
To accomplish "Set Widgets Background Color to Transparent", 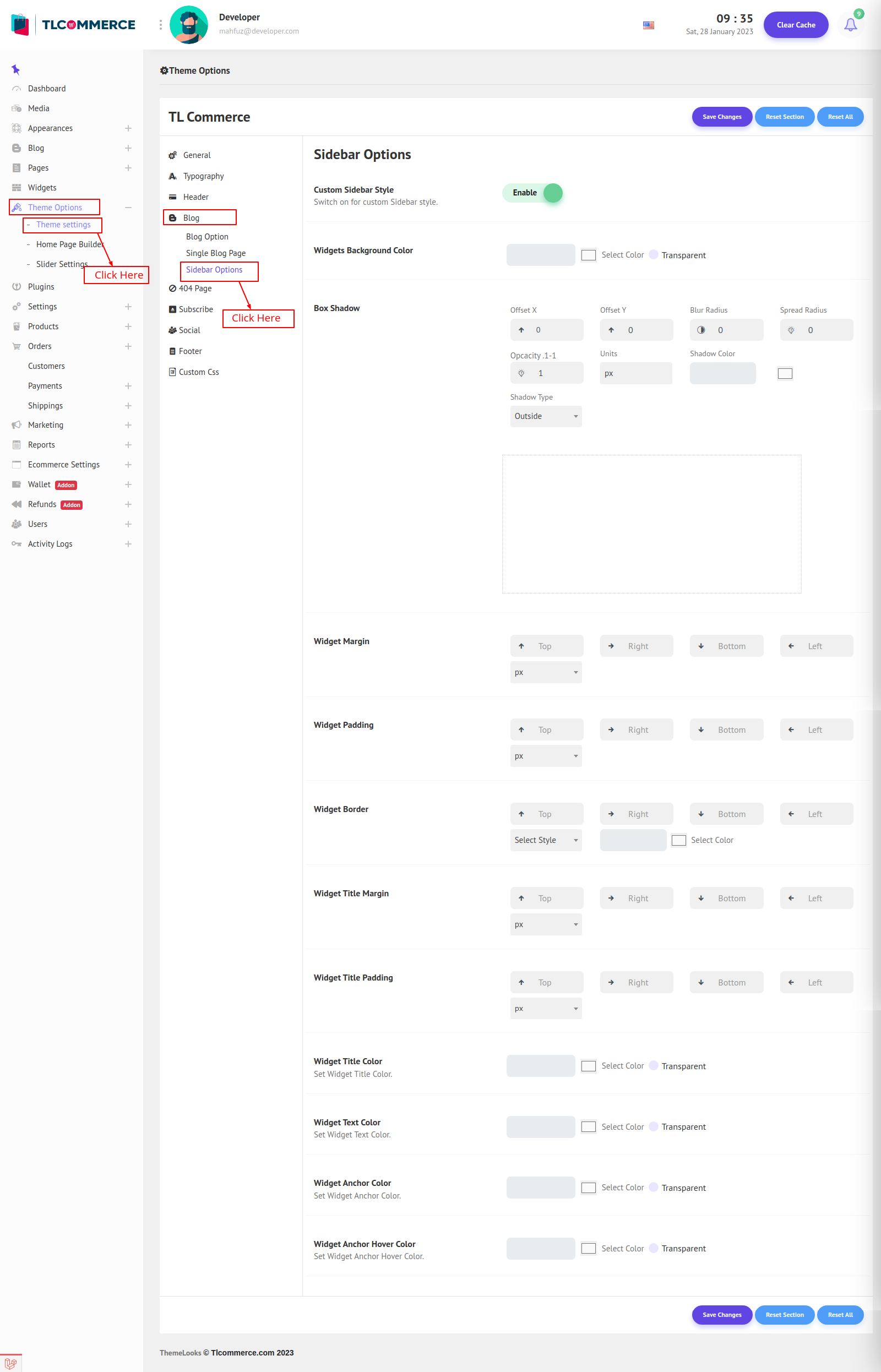I will 653,255.
